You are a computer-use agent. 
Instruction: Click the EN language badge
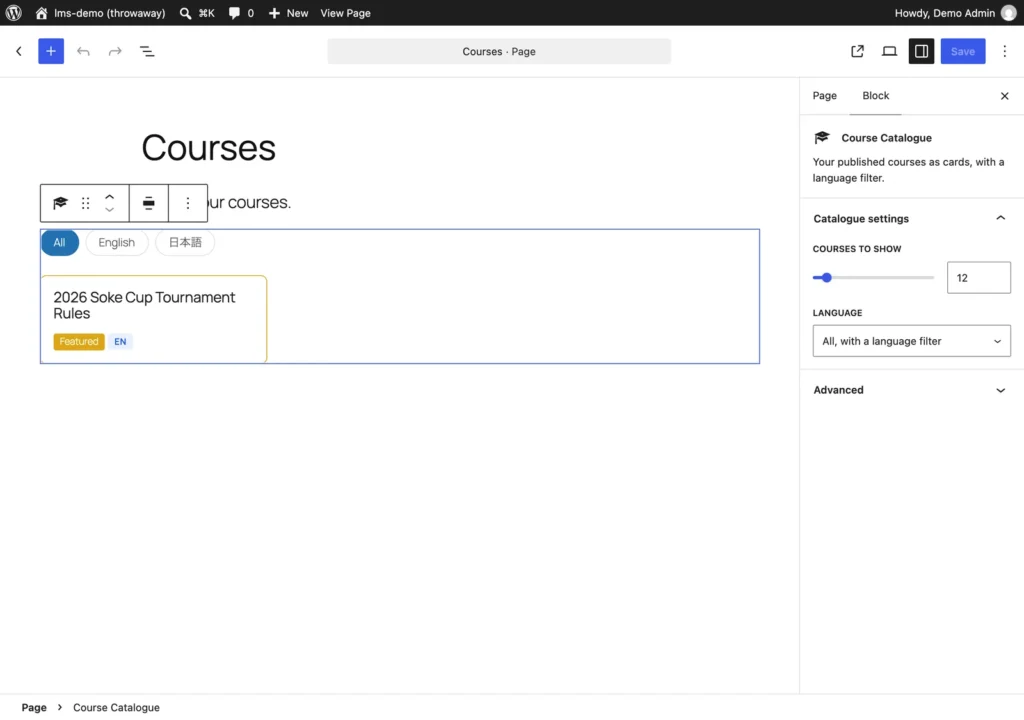[x=120, y=342]
